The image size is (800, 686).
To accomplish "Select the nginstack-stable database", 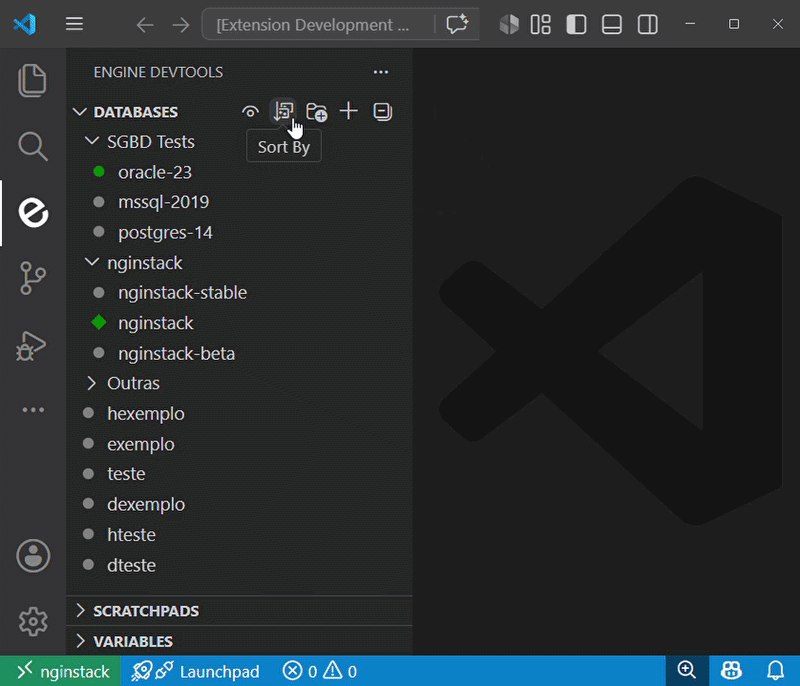I will tap(239, 293).
